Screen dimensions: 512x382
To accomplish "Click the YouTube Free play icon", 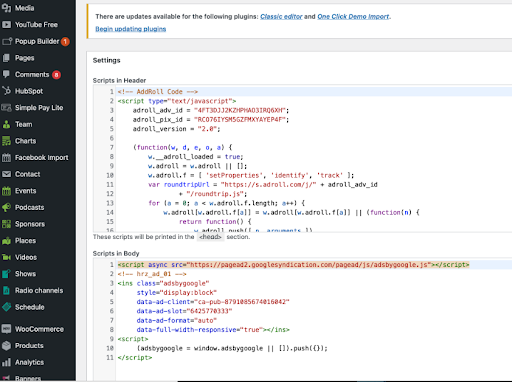I will point(6,24).
